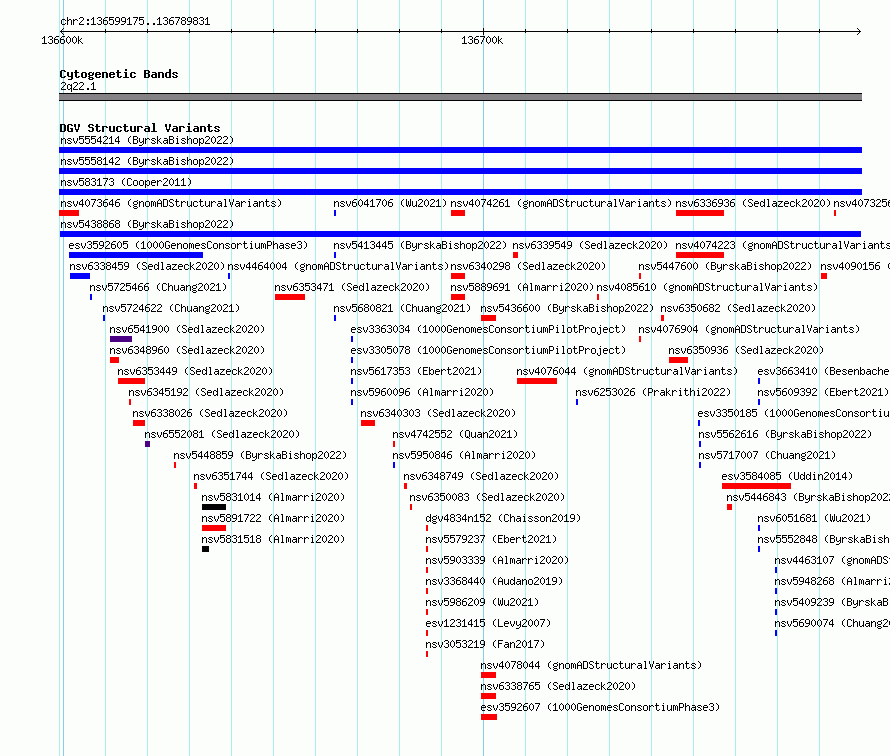Click esv1231415 (Levy2007) label

coord(488,623)
